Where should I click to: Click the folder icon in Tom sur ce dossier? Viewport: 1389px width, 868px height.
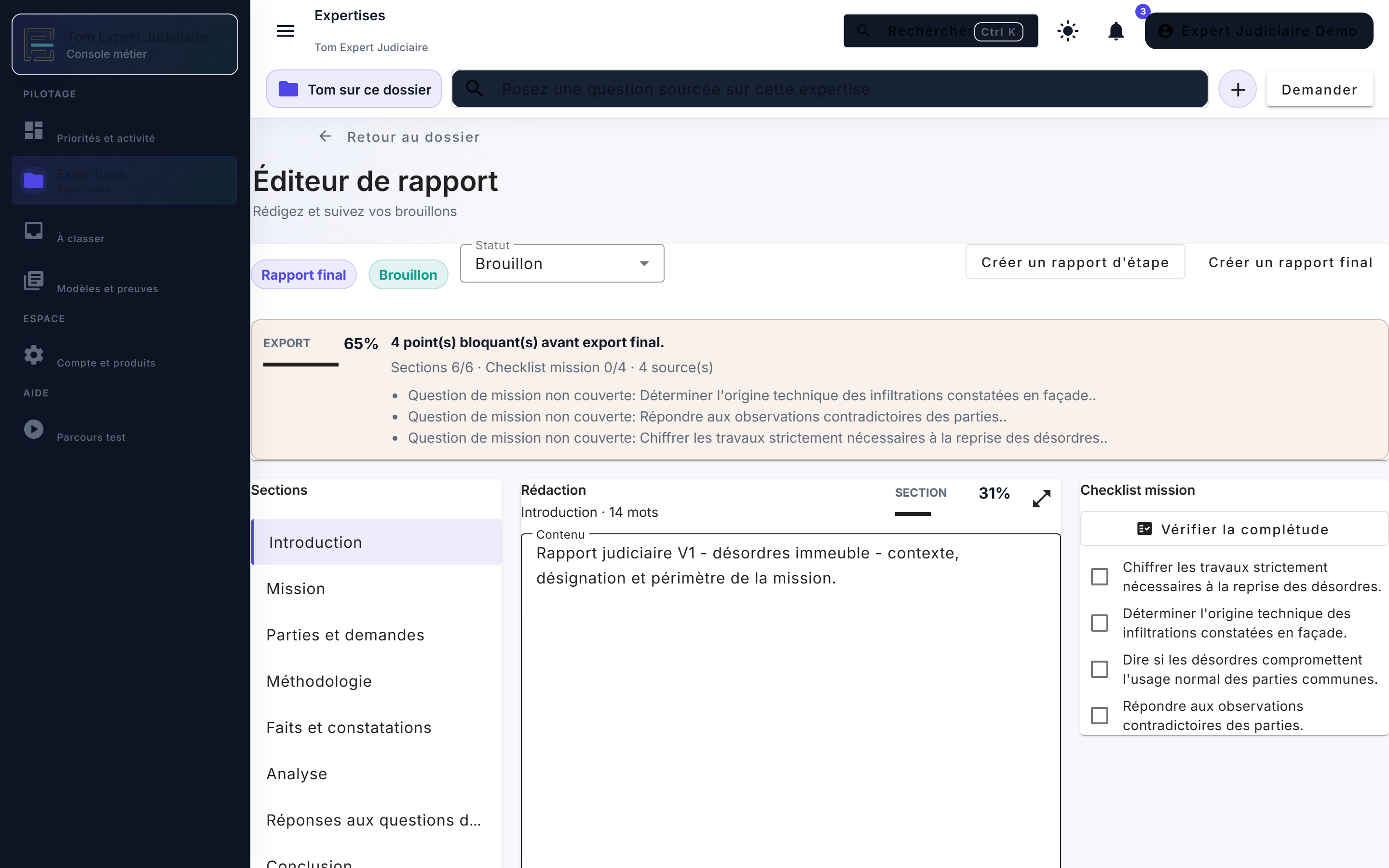point(288,89)
